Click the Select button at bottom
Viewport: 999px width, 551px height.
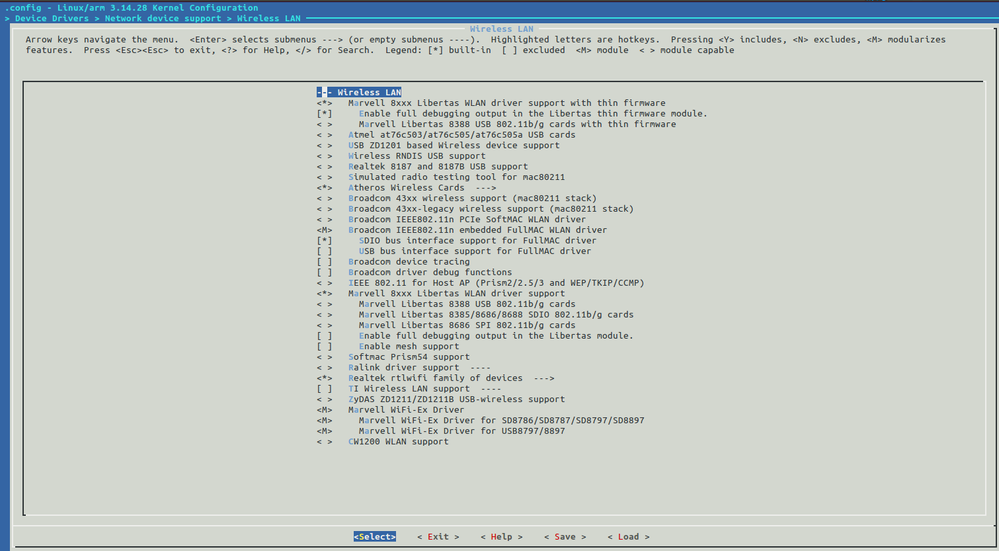(375, 537)
